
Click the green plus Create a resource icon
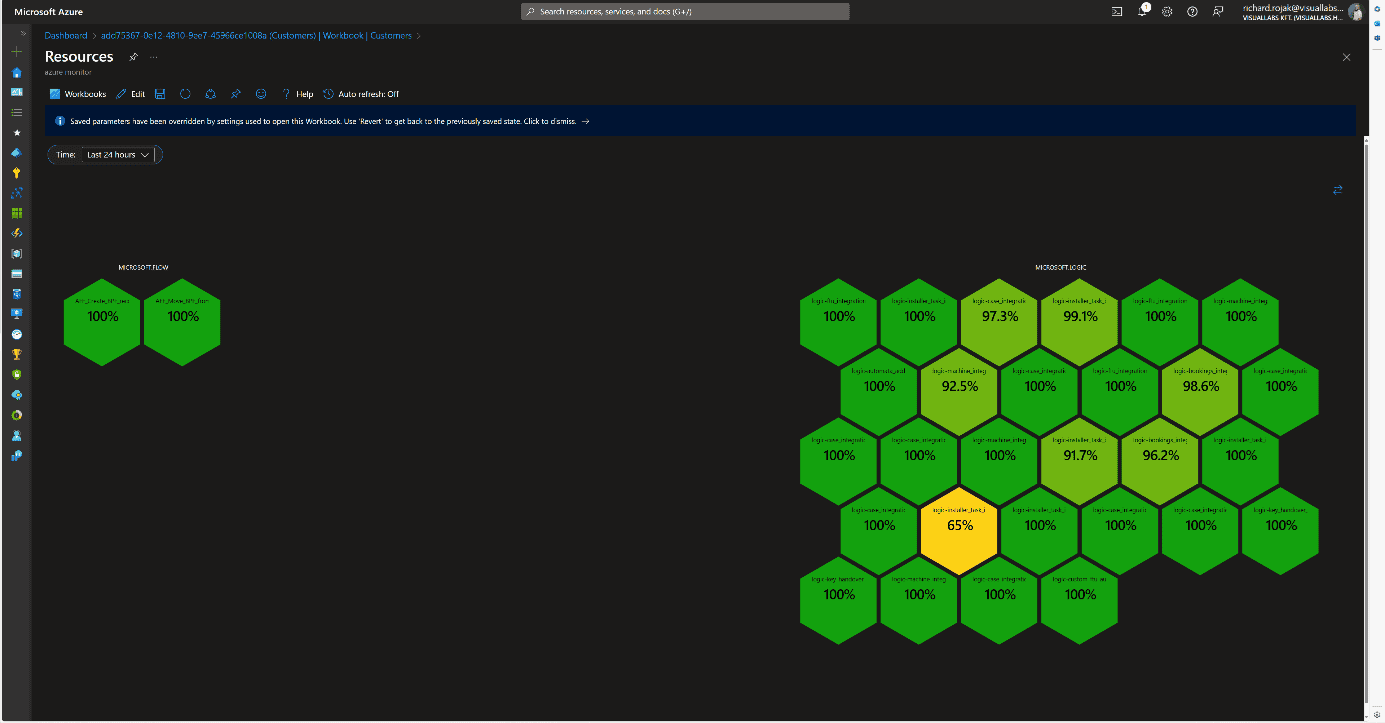point(16,51)
